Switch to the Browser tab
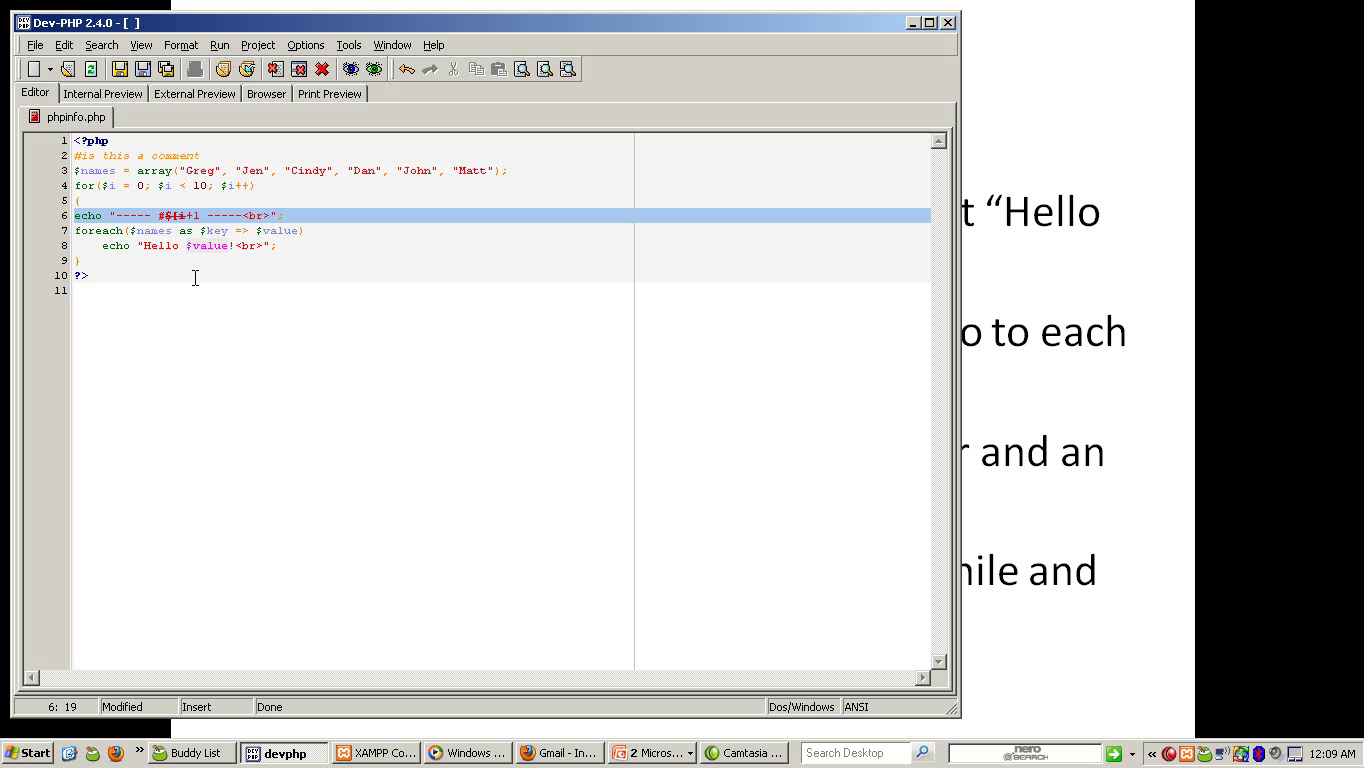The image size is (1364, 768). coord(266,94)
